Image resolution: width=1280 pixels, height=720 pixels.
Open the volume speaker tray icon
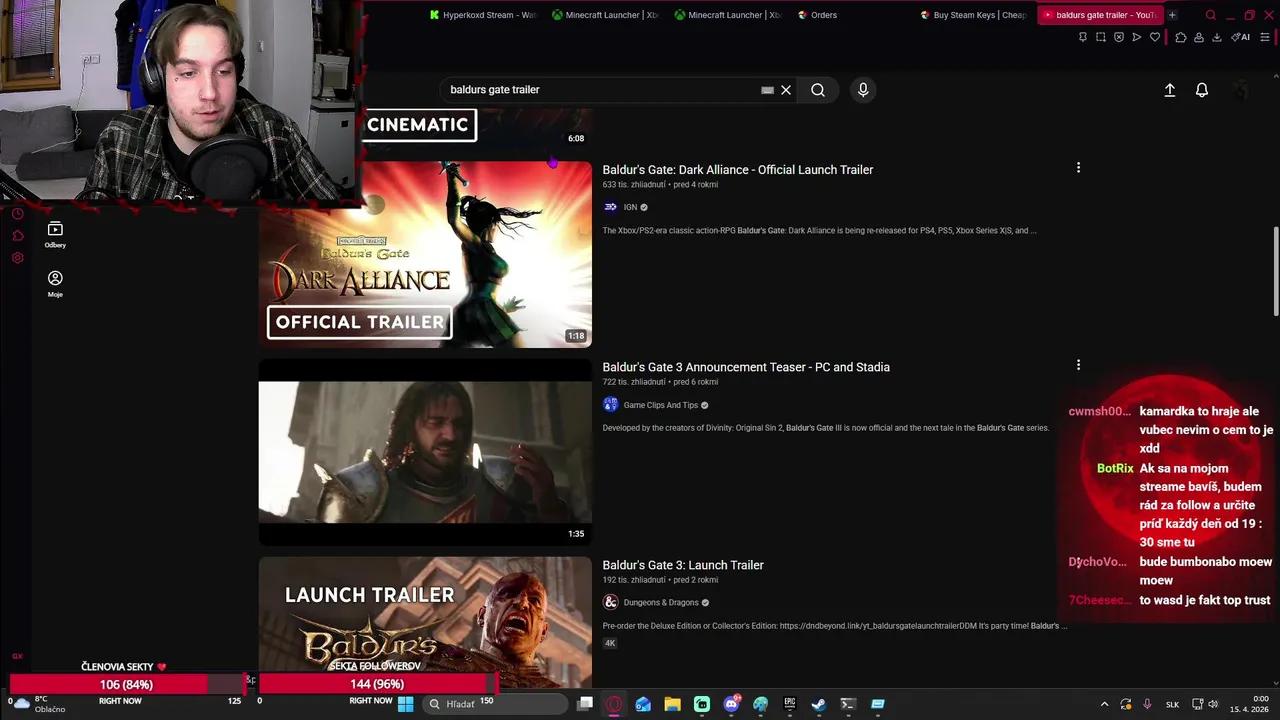1215,704
